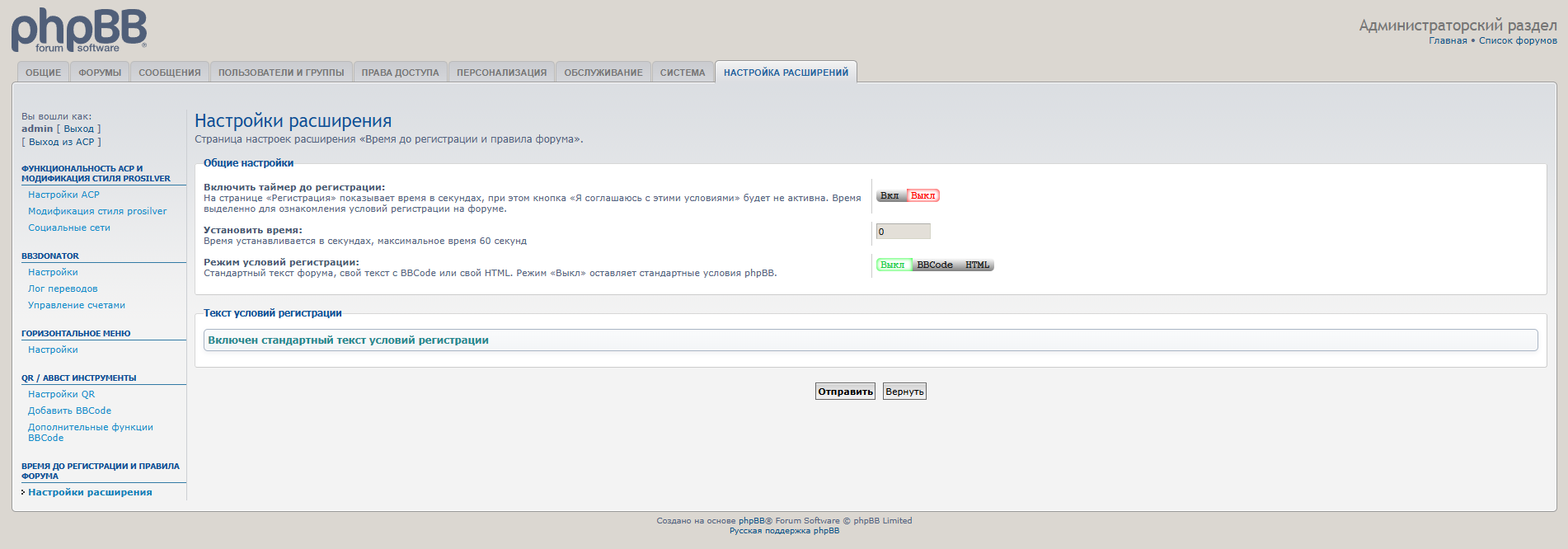Focus the Установить время input field
Image resolution: width=1568 pixels, height=549 pixels.
(x=903, y=232)
